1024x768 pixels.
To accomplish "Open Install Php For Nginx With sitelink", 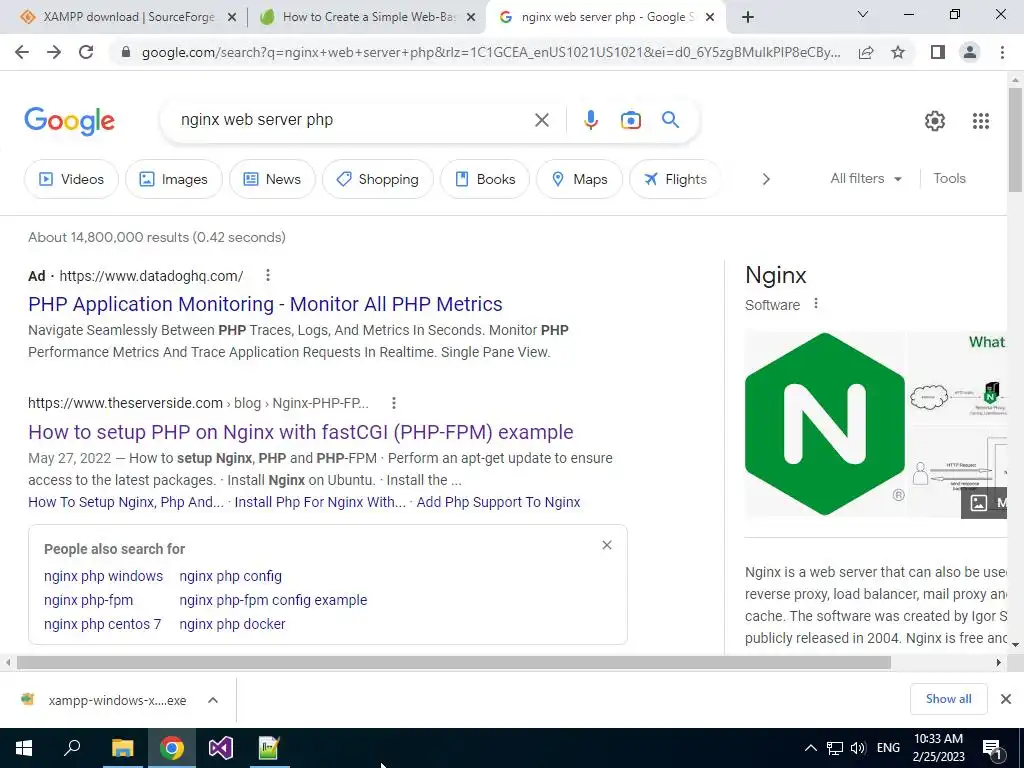I will tap(320, 502).
